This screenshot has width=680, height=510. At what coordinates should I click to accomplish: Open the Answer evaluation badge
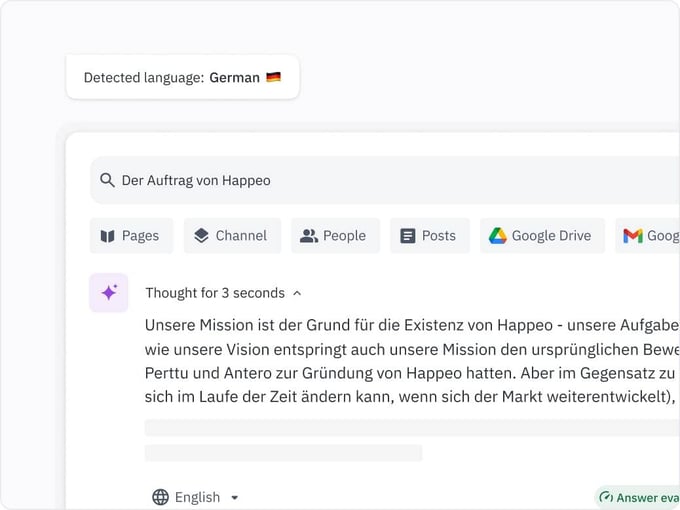(x=645, y=497)
